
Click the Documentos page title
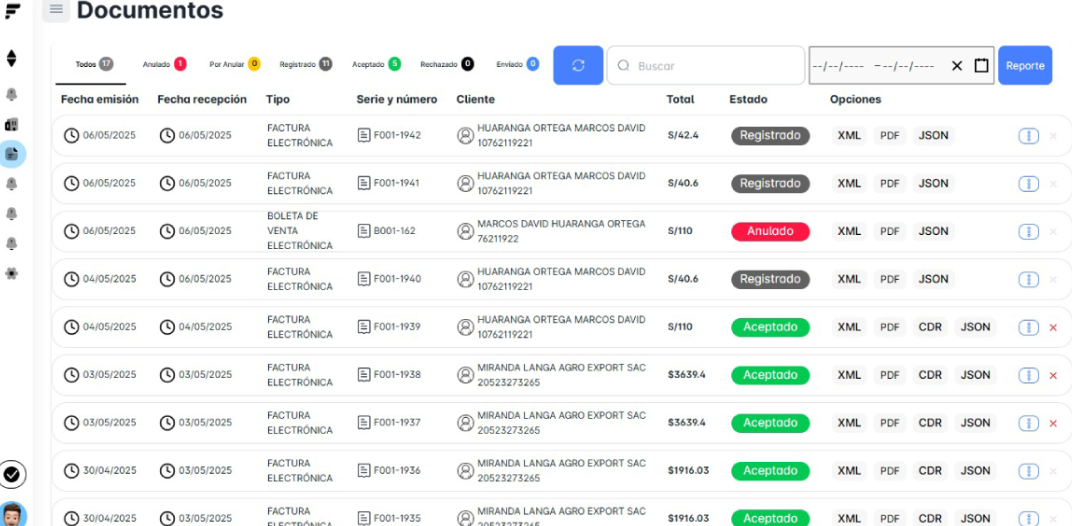[x=150, y=10]
